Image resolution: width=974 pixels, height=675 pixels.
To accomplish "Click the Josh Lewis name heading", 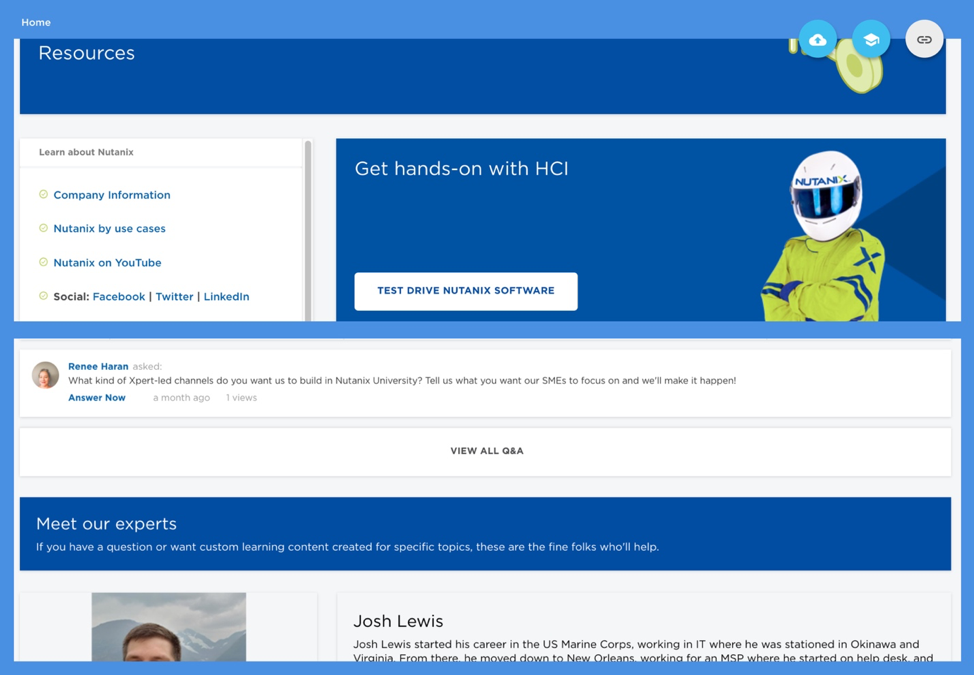I will pyautogui.click(x=398, y=621).
